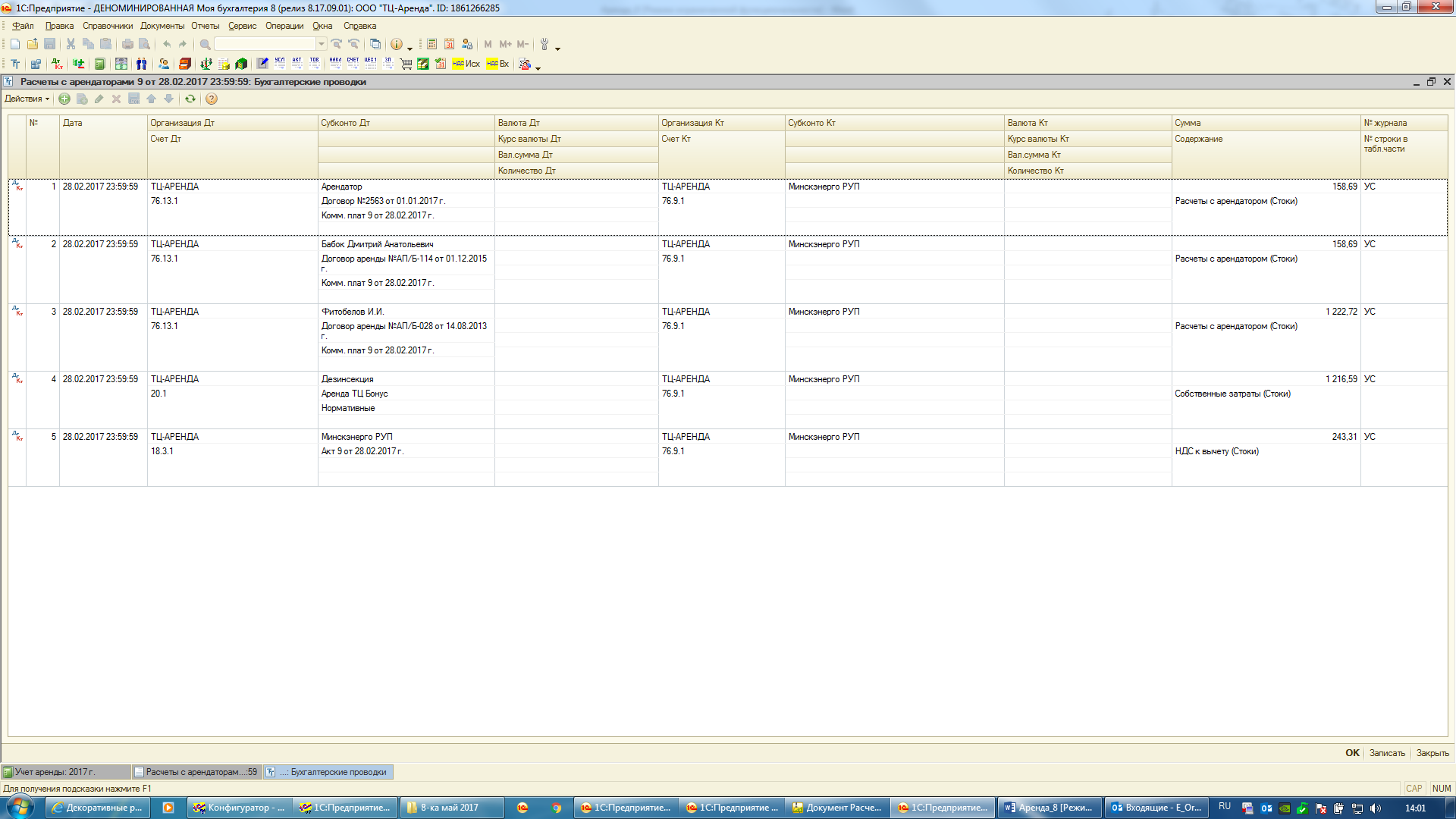
Task: Refresh the postings list
Action: click(x=190, y=99)
